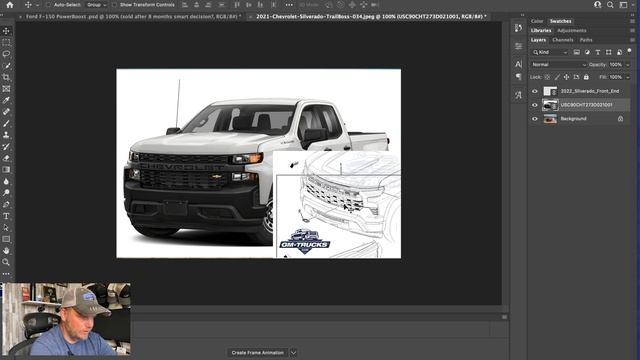The image size is (640, 360).
Task: Filter layers by pixel layers icon
Action: [576, 52]
